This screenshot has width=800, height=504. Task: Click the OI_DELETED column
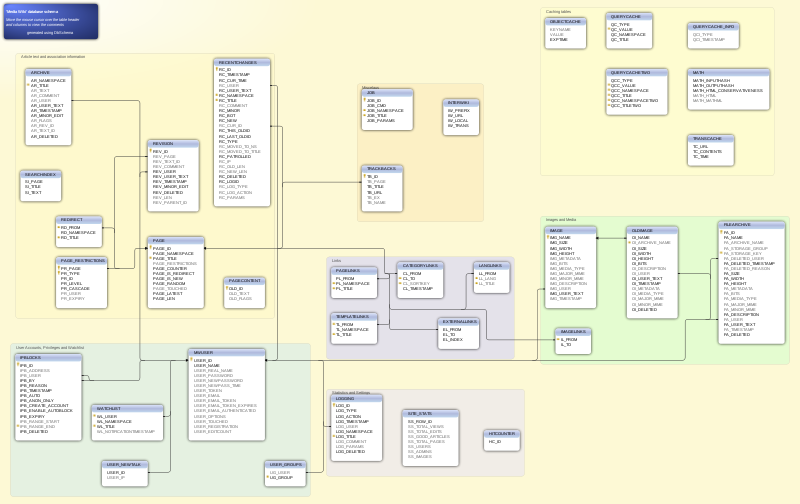tap(644, 309)
